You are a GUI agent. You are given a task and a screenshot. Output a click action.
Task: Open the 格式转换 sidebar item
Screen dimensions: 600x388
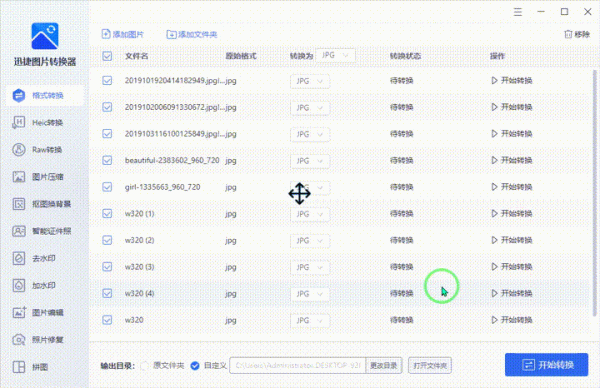(x=44, y=95)
